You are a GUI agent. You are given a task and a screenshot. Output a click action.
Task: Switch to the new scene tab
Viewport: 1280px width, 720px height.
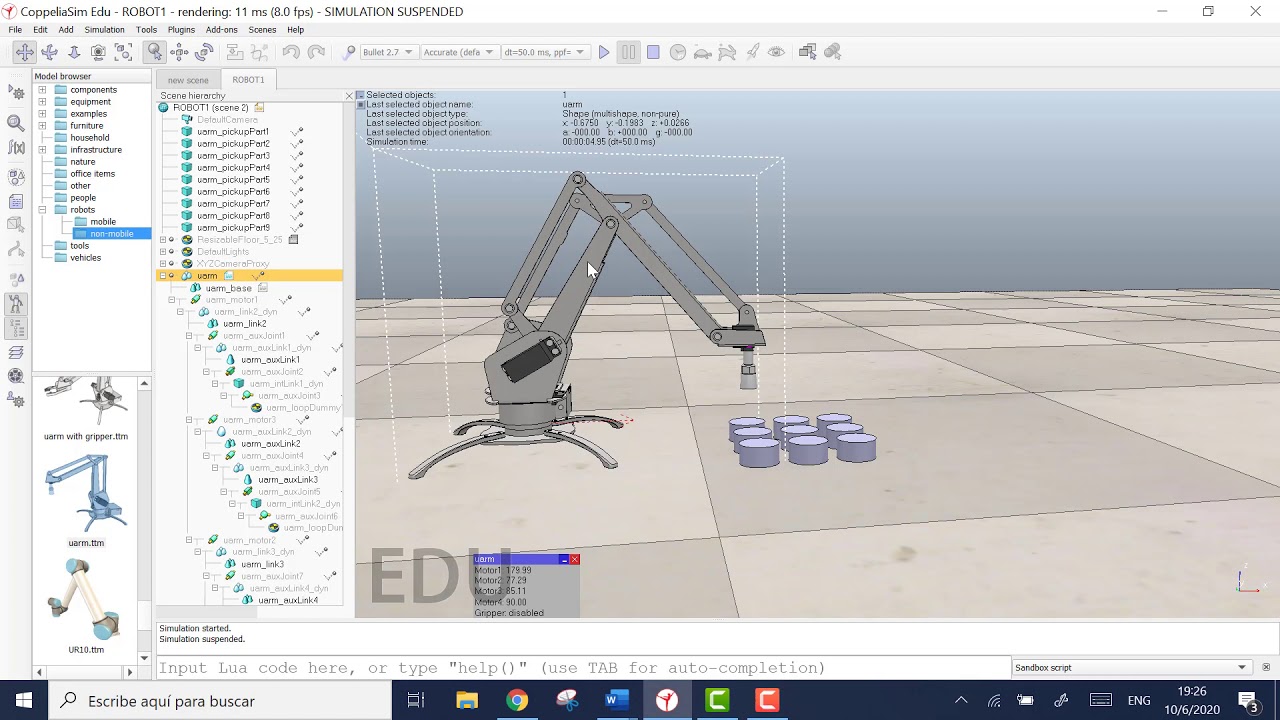pos(188,80)
